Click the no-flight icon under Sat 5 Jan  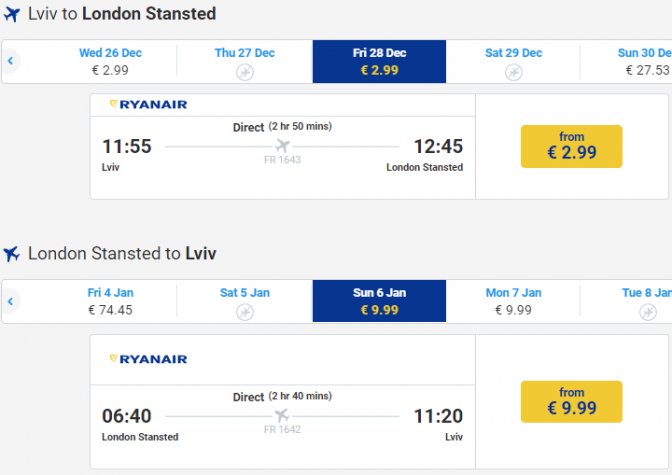[x=245, y=312]
